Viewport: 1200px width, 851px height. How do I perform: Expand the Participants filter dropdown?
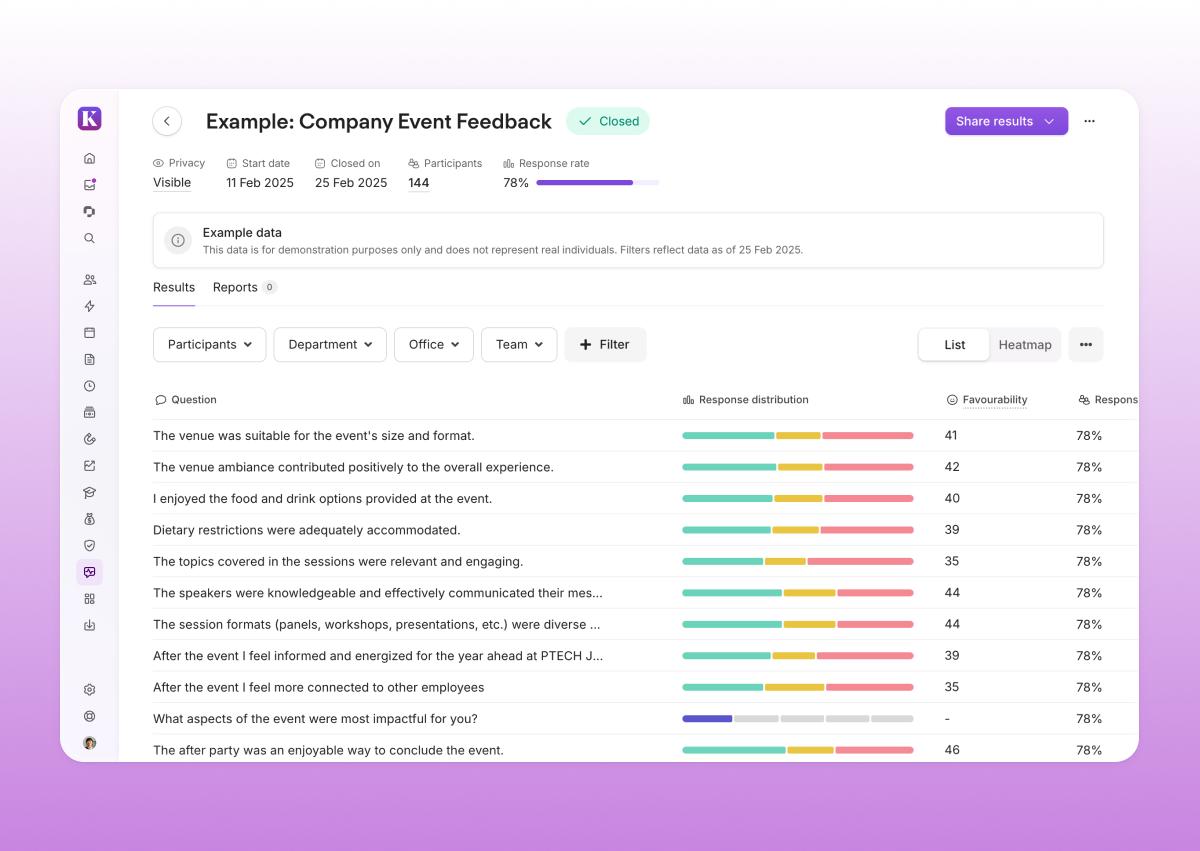point(210,344)
